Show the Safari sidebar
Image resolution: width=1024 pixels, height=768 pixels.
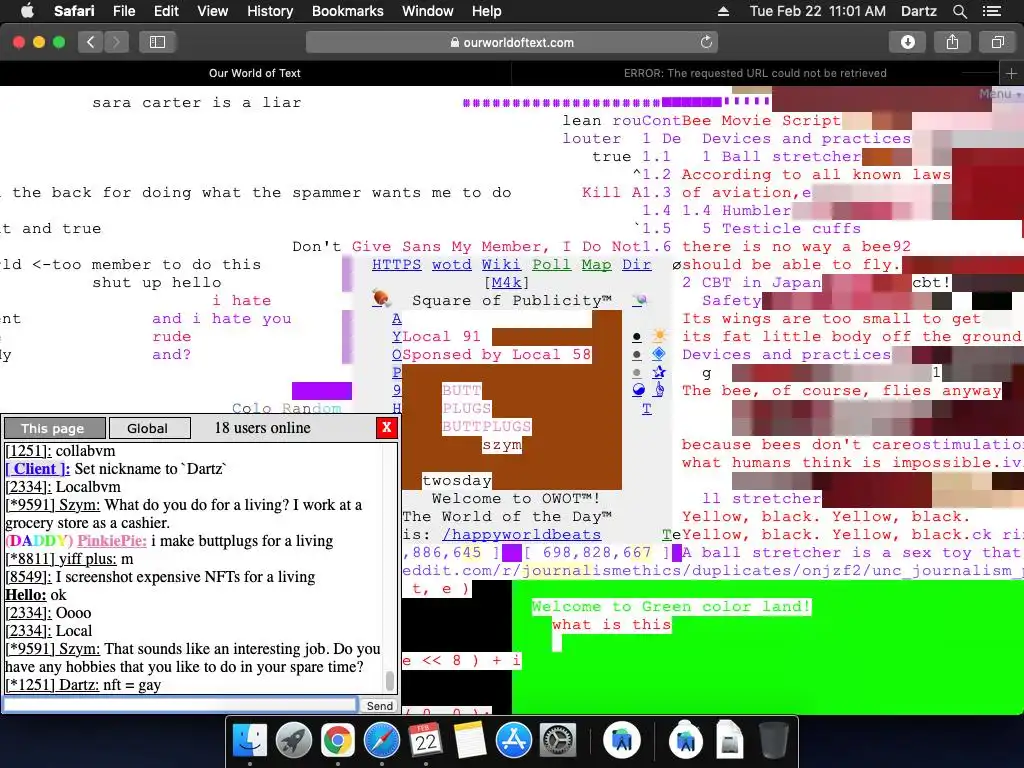coord(157,42)
